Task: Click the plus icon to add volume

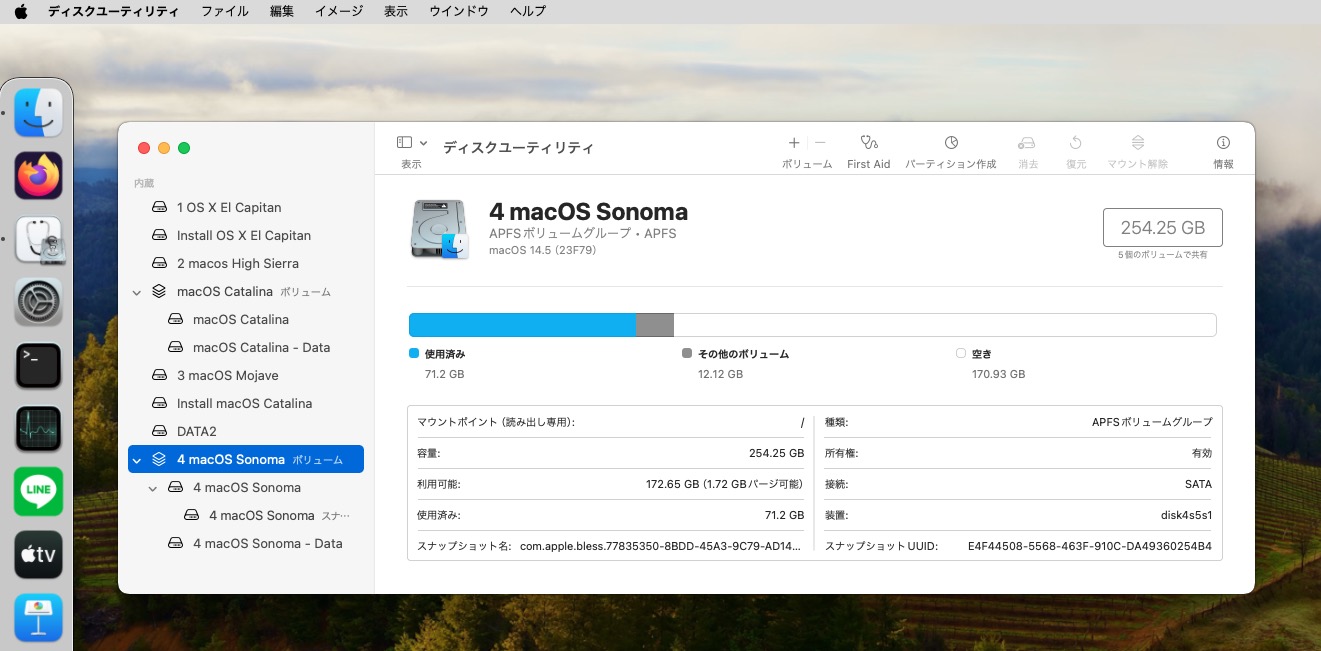Action: 794,143
